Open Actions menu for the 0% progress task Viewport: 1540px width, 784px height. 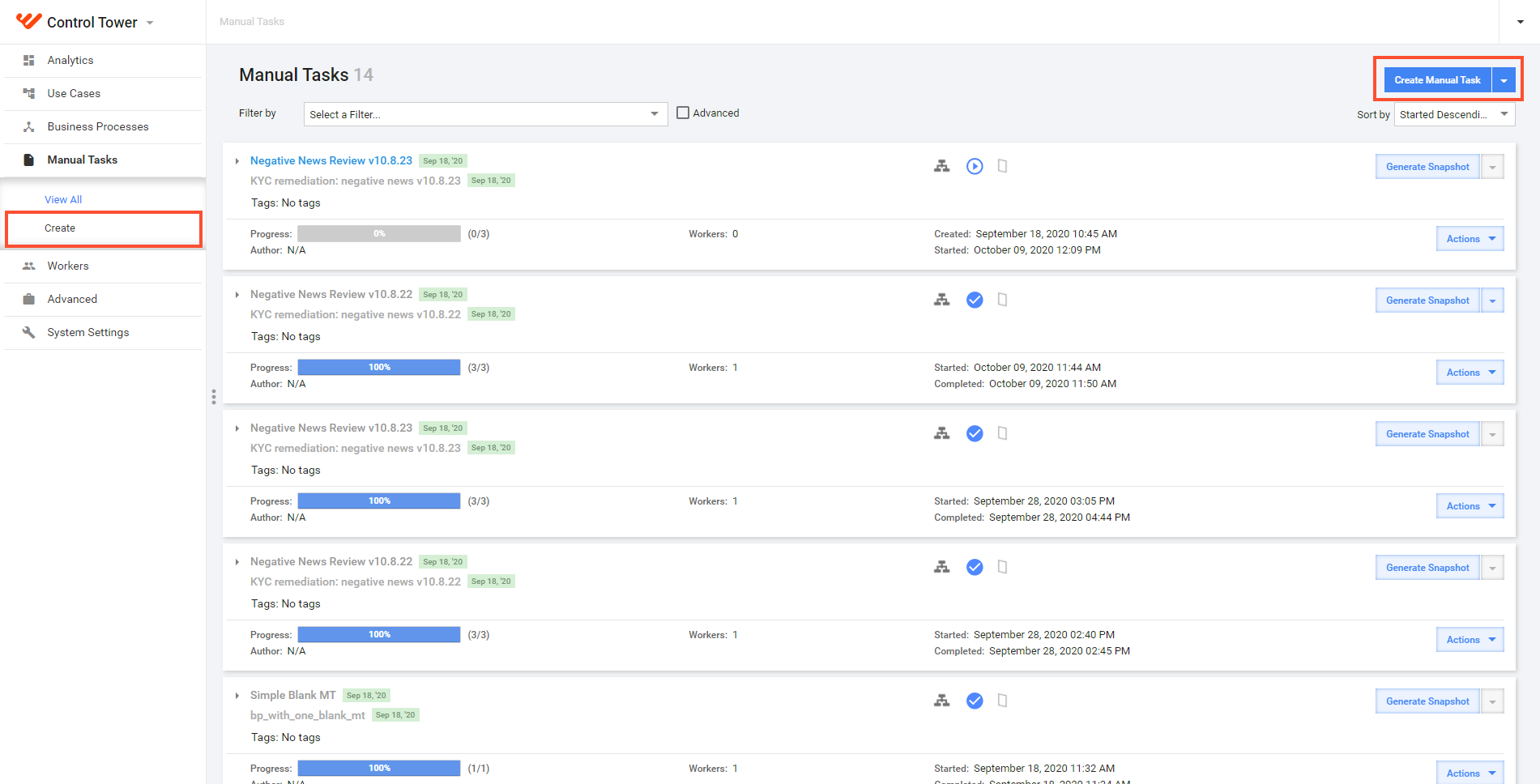coord(1470,239)
